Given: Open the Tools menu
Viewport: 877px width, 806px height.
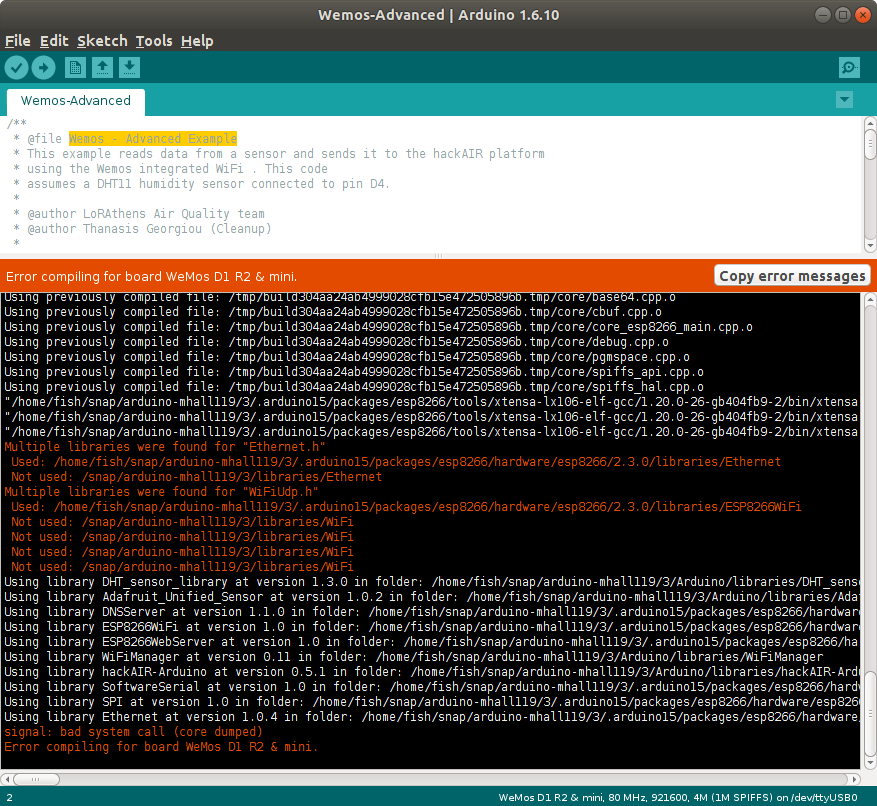Looking at the screenshot, I should (x=154, y=41).
